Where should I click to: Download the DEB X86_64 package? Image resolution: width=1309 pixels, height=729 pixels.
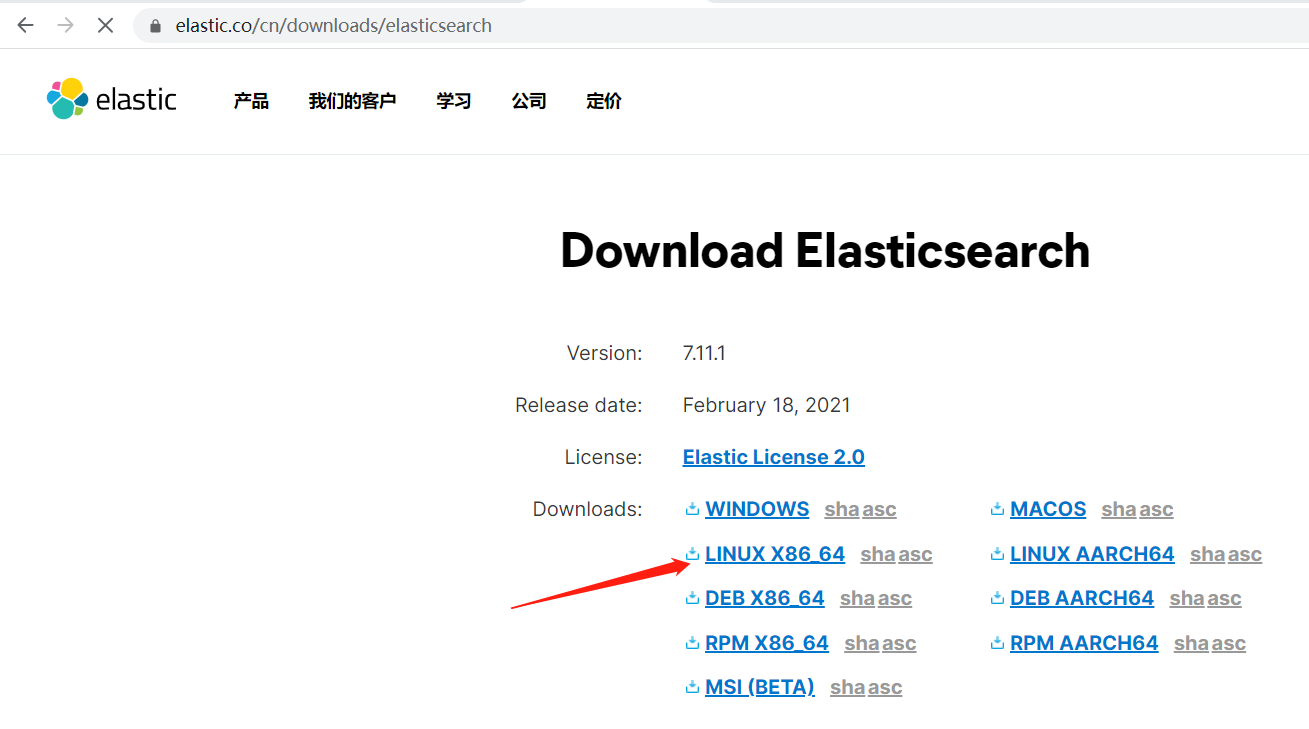coord(765,598)
